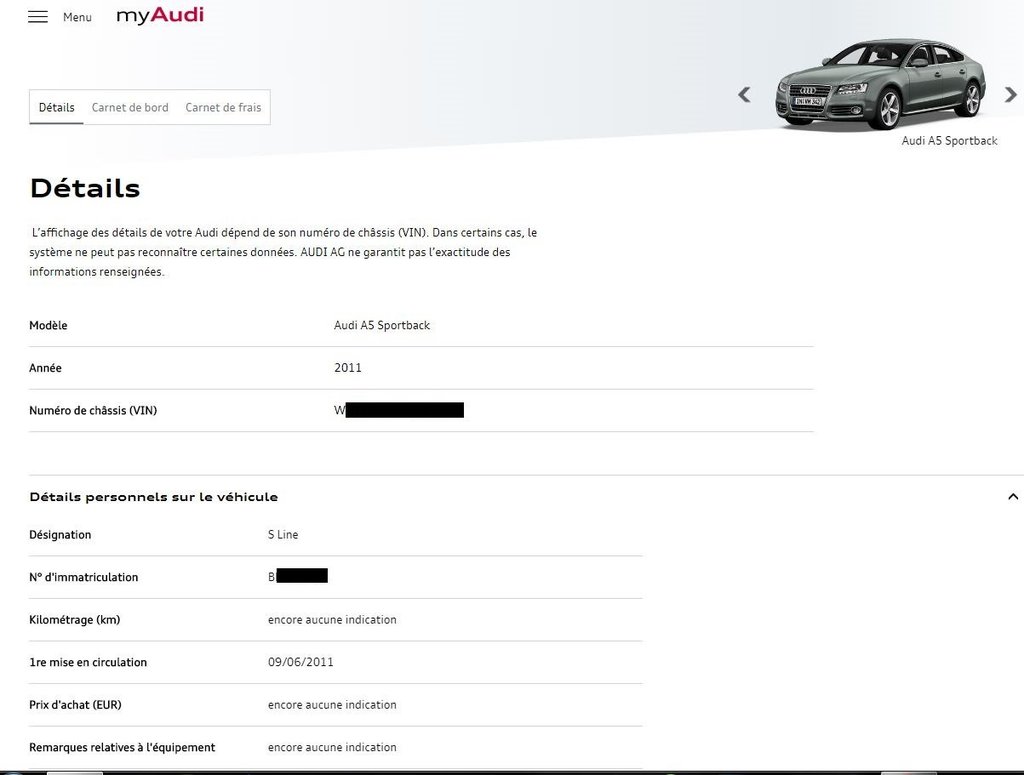The height and width of the screenshot is (775, 1024).
Task: Click the Audi A5 Sportback car image
Action: [x=880, y=83]
